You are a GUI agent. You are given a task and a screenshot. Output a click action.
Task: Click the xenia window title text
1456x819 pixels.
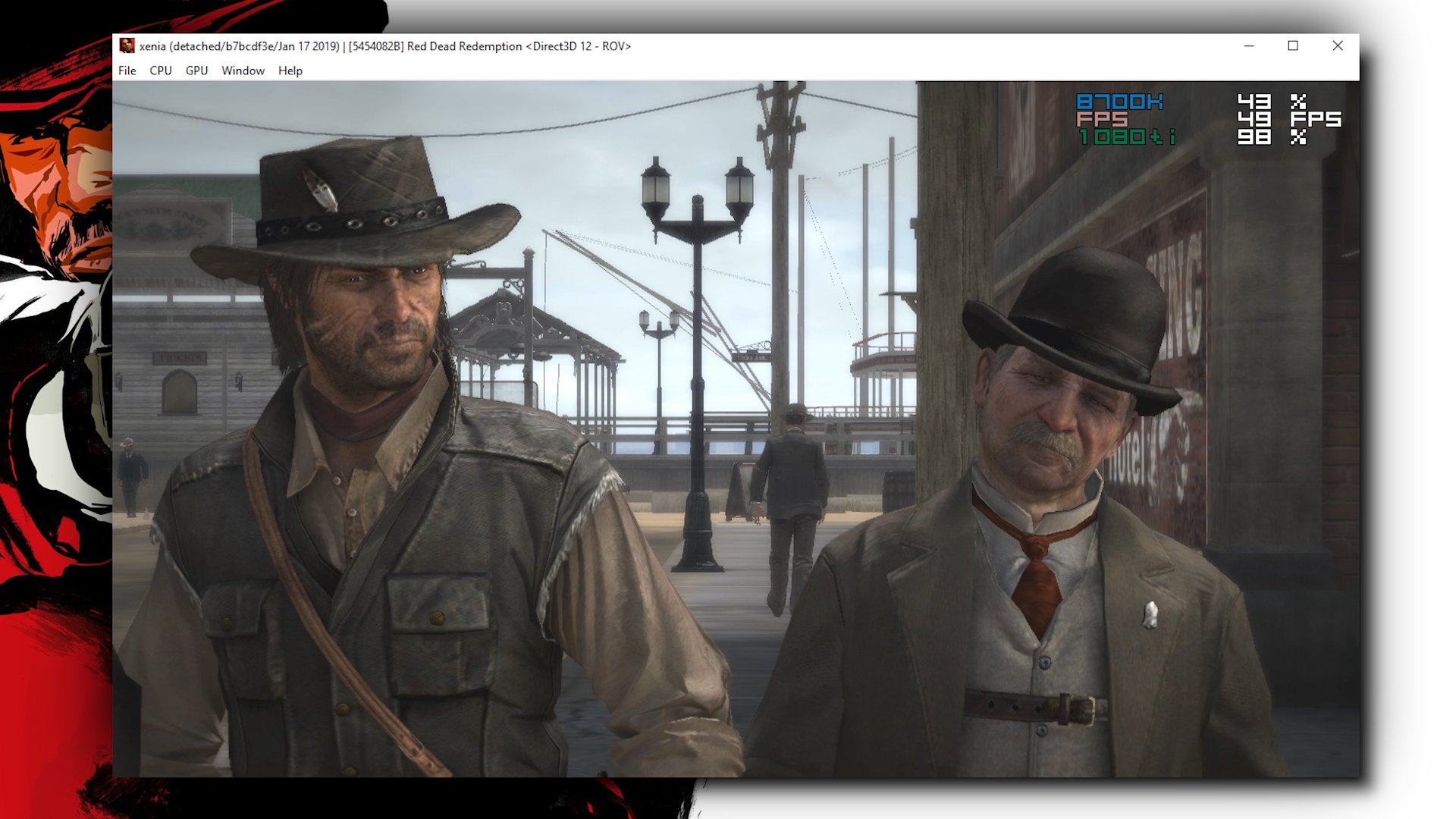pyautogui.click(x=384, y=46)
